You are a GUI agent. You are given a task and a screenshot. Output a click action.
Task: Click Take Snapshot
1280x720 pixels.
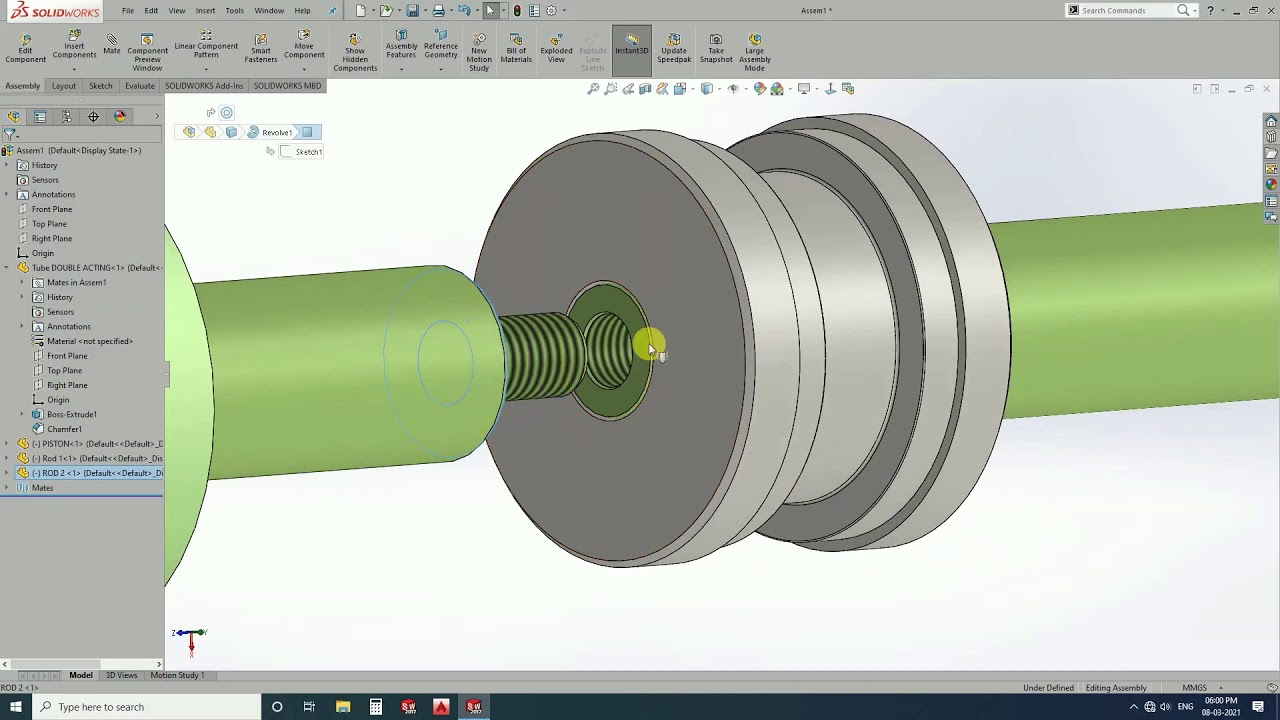point(716,49)
